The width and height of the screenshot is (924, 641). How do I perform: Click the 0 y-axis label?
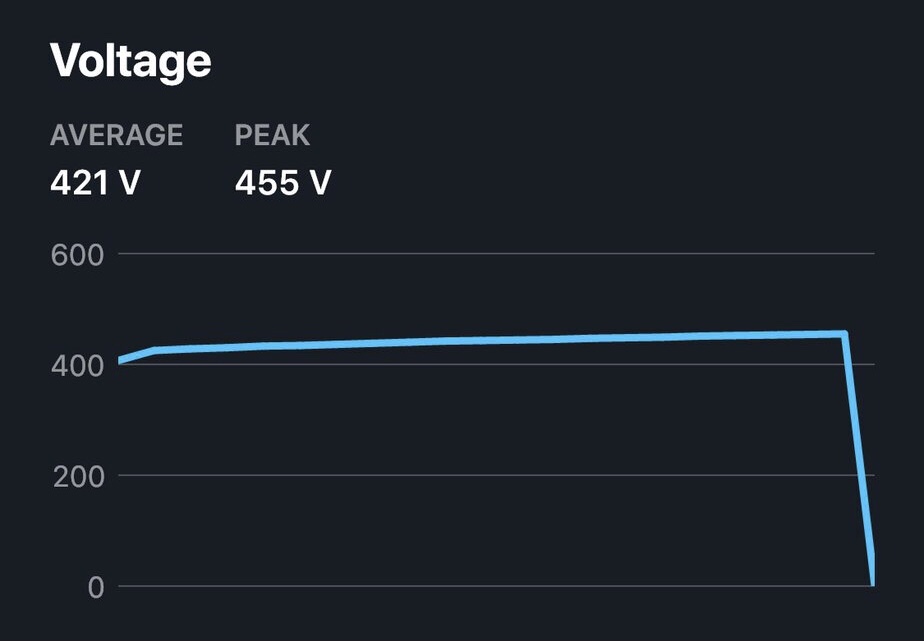(x=95, y=588)
